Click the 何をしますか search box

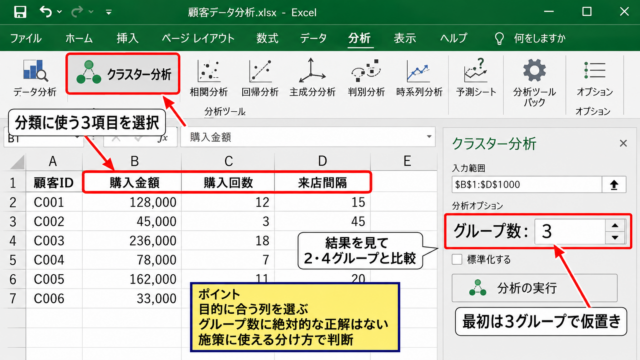[530, 38]
